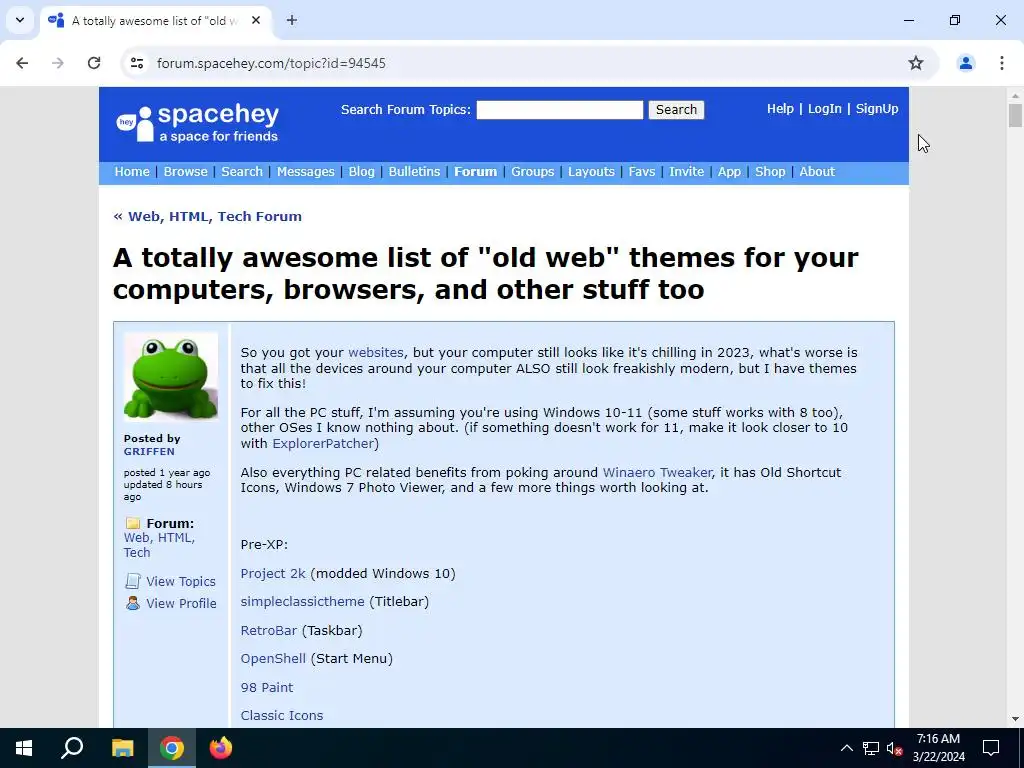Viewport: 1024px width, 768px height.
Task: Open Groups in the nav bar
Action: click(x=532, y=172)
